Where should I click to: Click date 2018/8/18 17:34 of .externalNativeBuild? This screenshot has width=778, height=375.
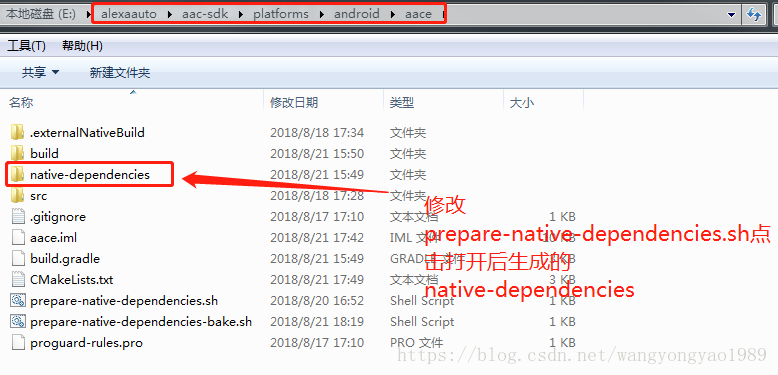tap(317, 132)
